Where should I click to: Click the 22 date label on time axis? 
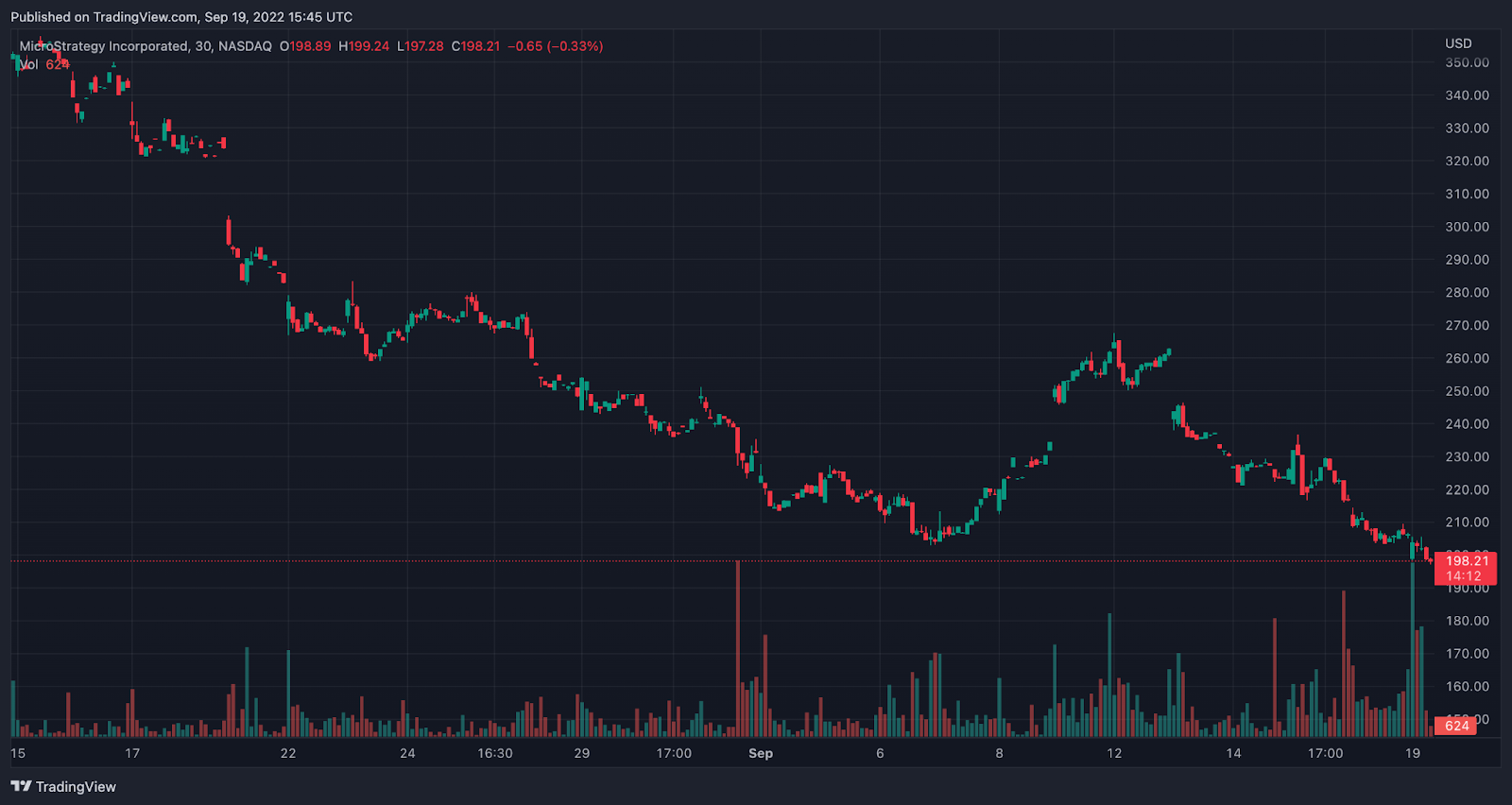(x=288, y=753)
